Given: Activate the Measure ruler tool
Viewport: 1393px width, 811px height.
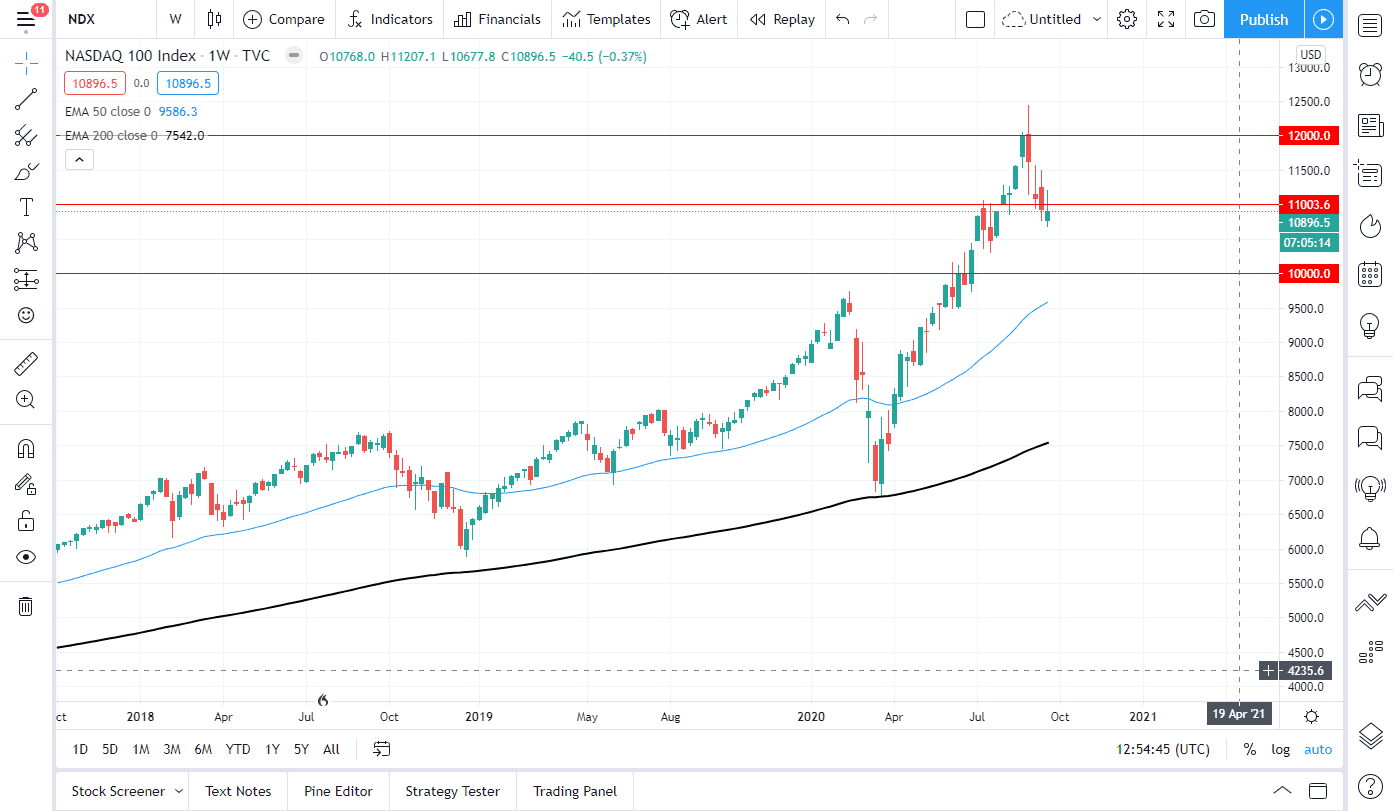Looking at the screenshot, I should tap(26, 363).
